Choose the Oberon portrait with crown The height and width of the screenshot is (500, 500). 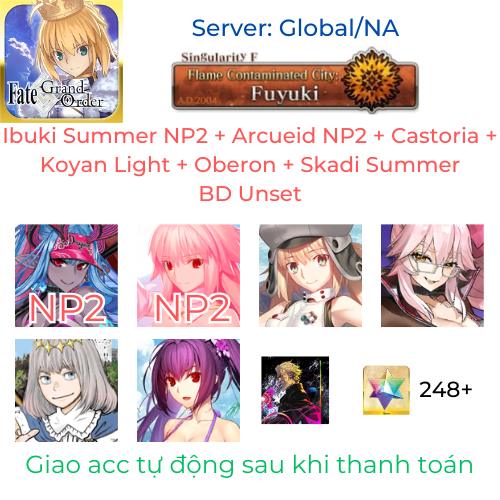[66, 390]
